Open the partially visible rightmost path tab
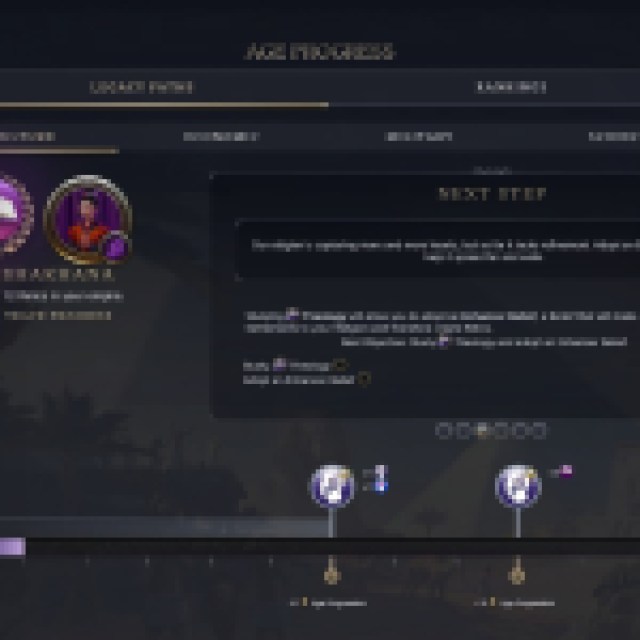This screenshot has height=640, width=640. tap(614, 136)
